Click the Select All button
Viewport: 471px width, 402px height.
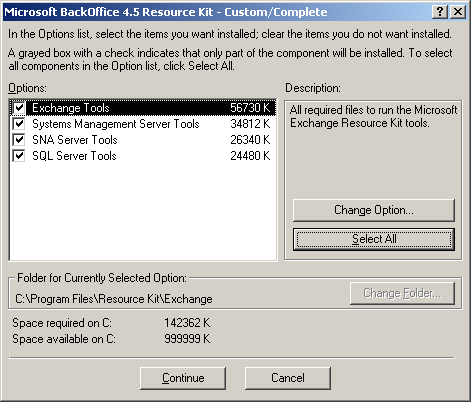pyautogui.click(x=374, y=239)
